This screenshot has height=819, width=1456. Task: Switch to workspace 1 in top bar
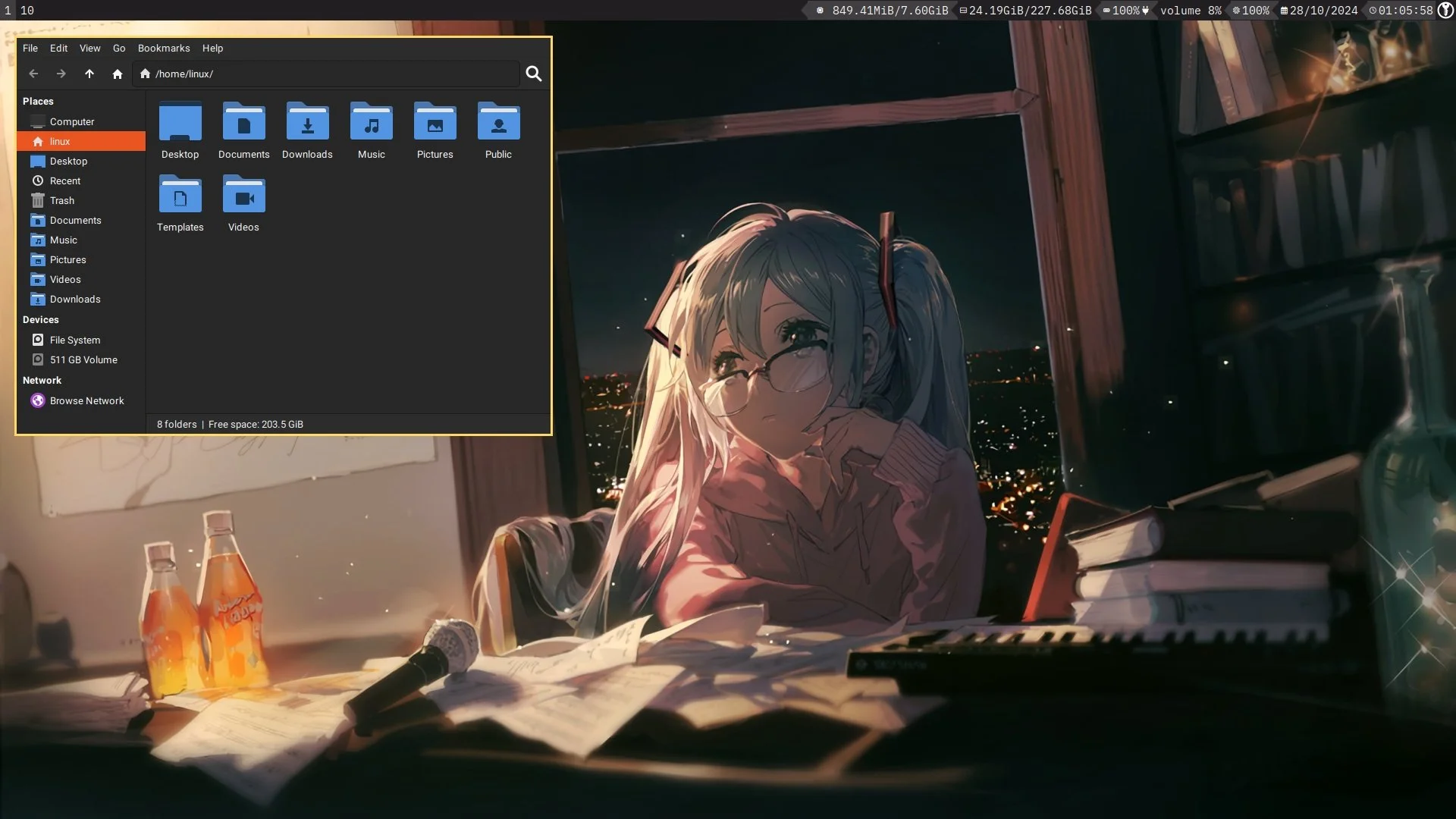[x=8, y=10]
